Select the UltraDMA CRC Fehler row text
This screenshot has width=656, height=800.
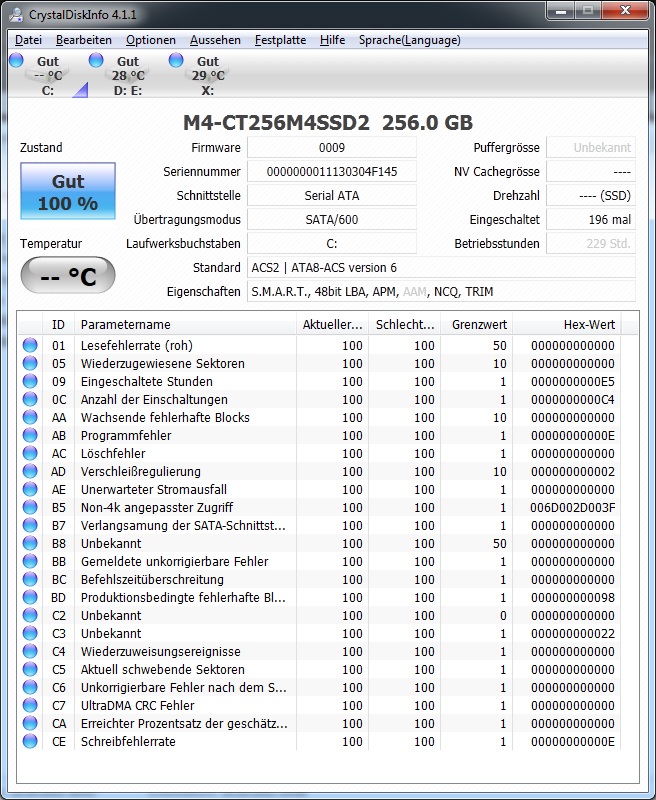138,705
